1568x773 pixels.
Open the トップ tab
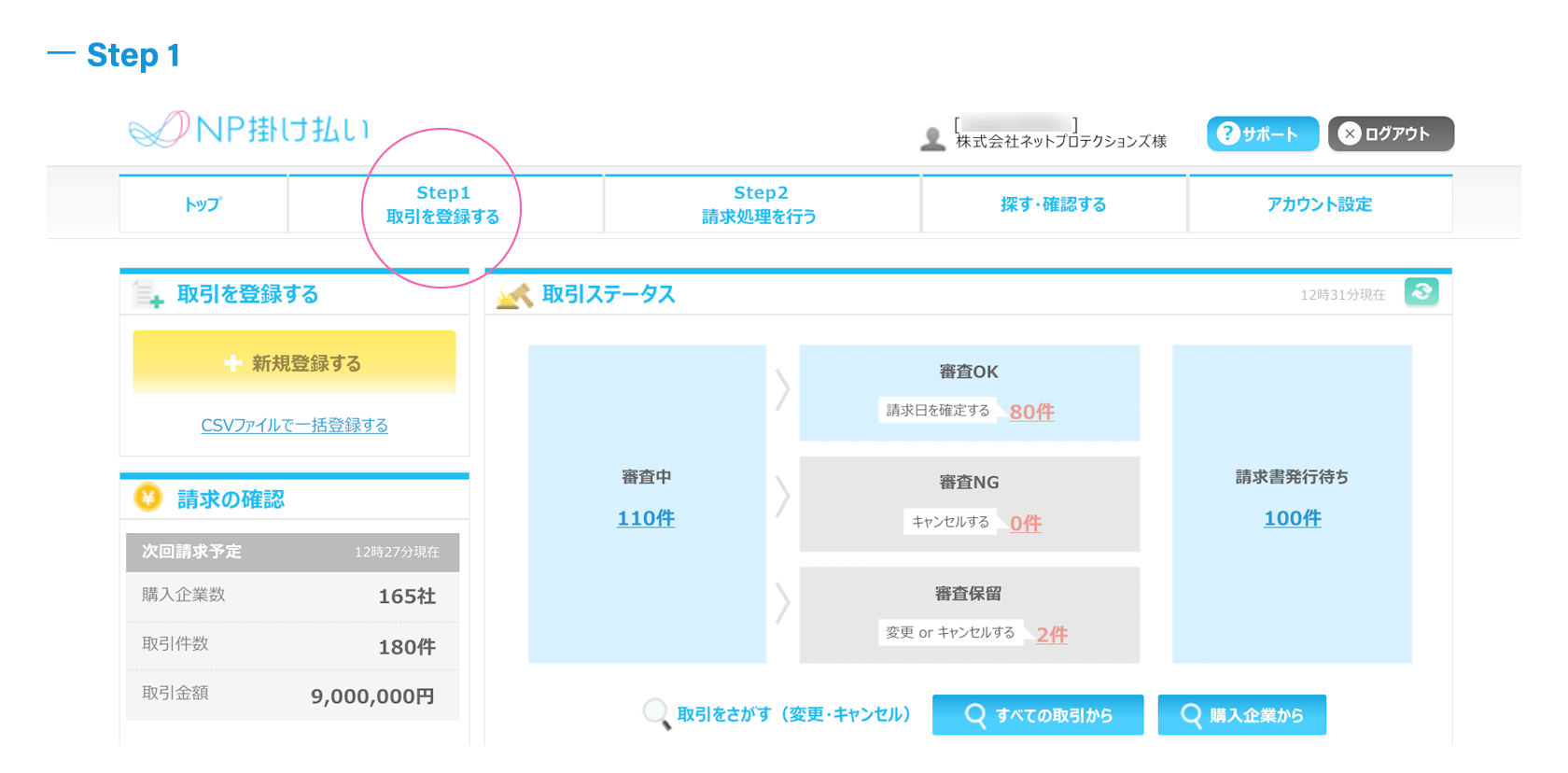click(x=203, y=204)
